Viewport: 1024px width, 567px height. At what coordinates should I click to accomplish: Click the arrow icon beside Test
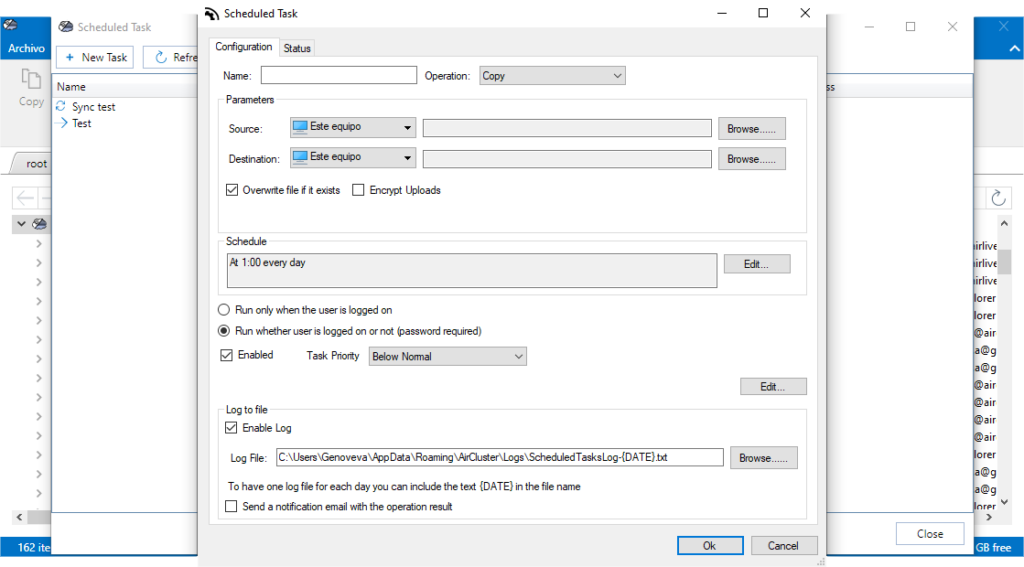point(61,123)
